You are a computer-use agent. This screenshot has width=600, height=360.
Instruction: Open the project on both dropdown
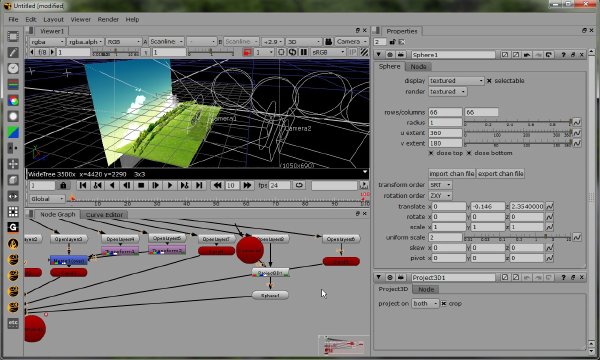426,303
